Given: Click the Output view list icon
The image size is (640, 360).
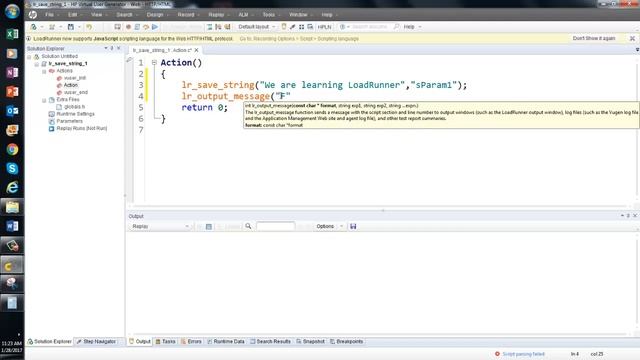Looking at the screenshot, I should 209,227.
